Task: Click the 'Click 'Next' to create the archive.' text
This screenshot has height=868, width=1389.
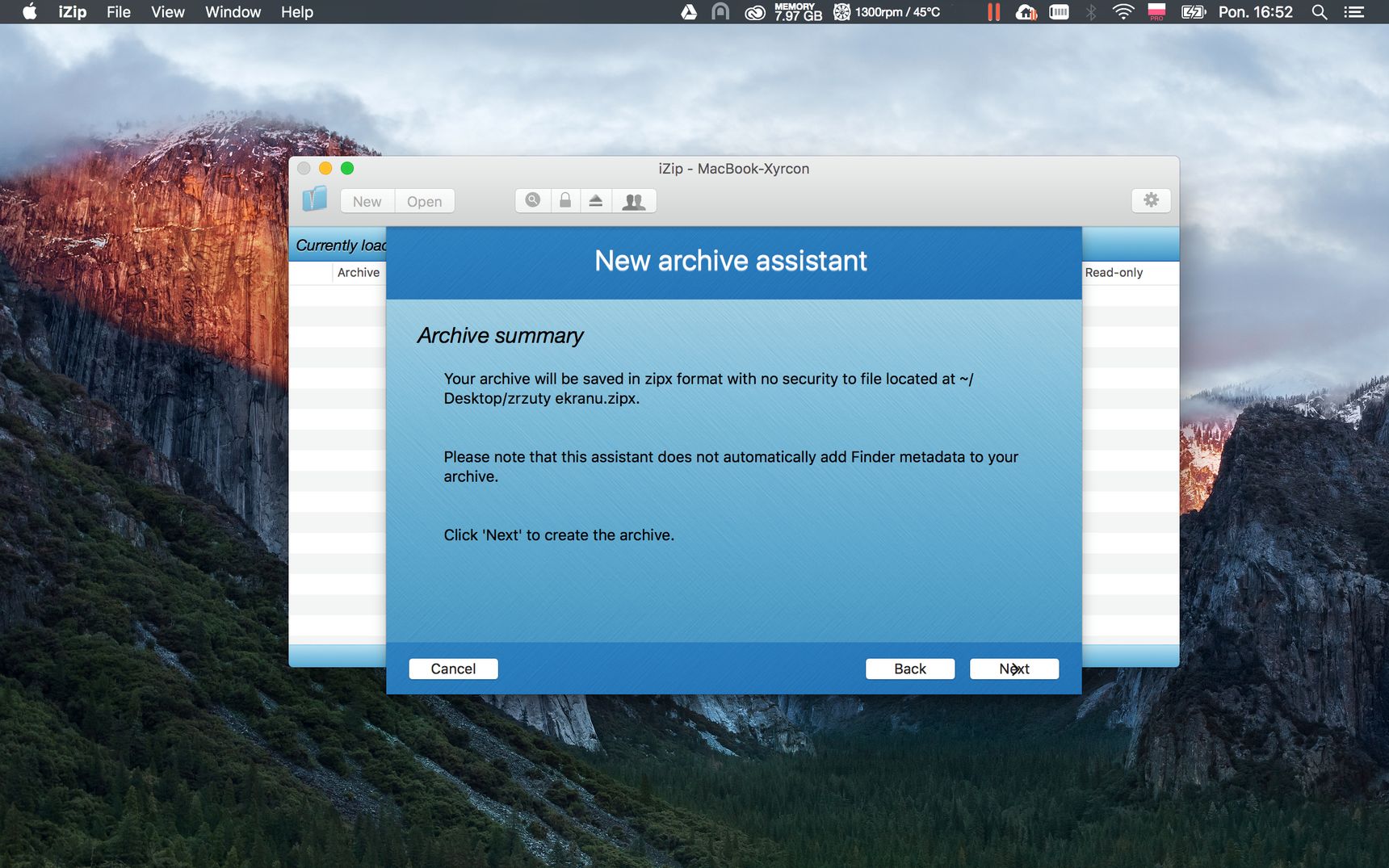Action: point(559,535)
